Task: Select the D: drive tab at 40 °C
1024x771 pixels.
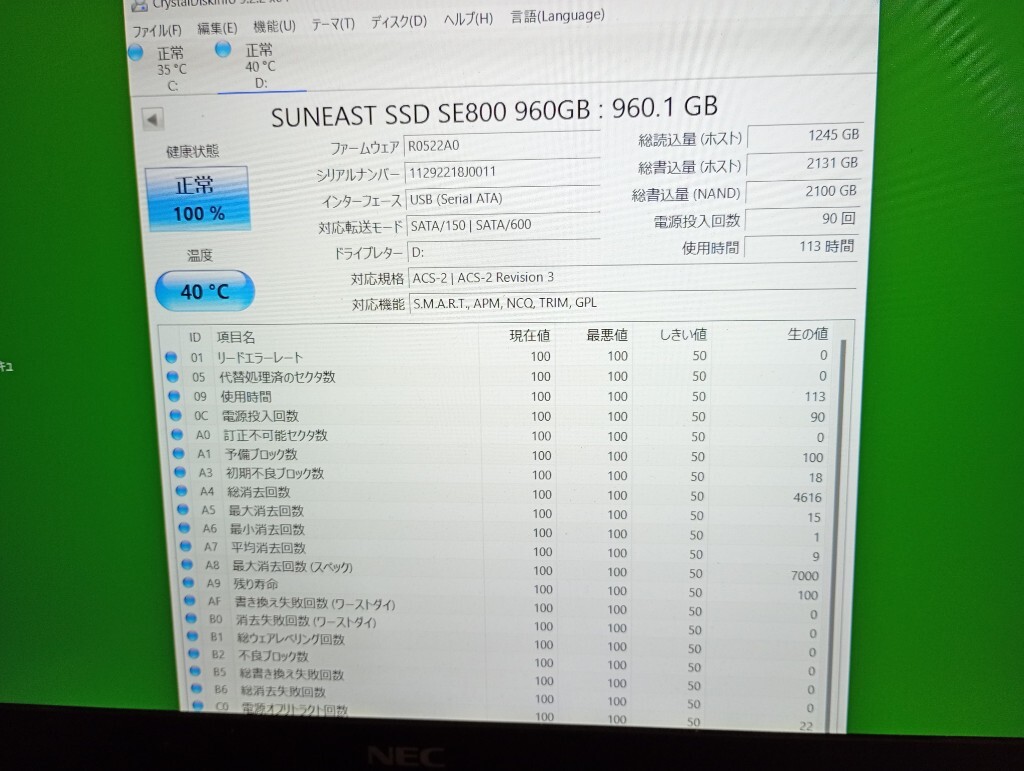Action: pyautogui.click(x=260, y=66)
